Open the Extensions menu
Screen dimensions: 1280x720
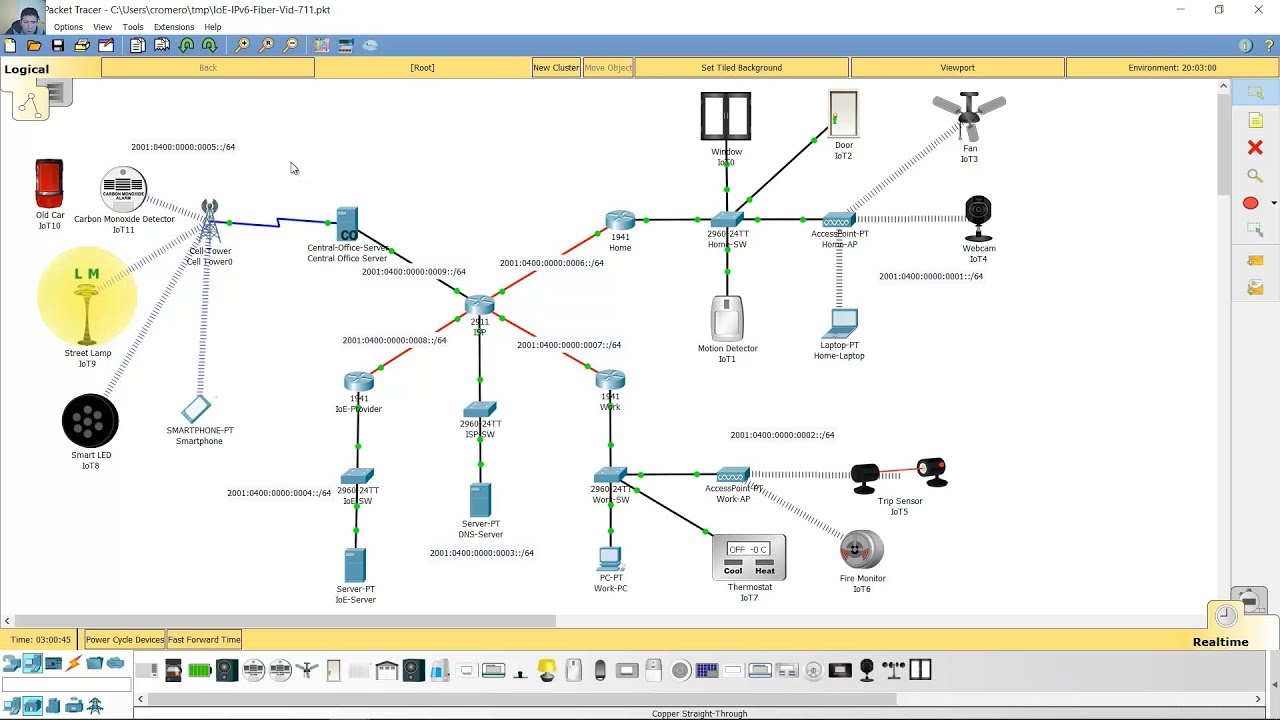pos(174,27)
